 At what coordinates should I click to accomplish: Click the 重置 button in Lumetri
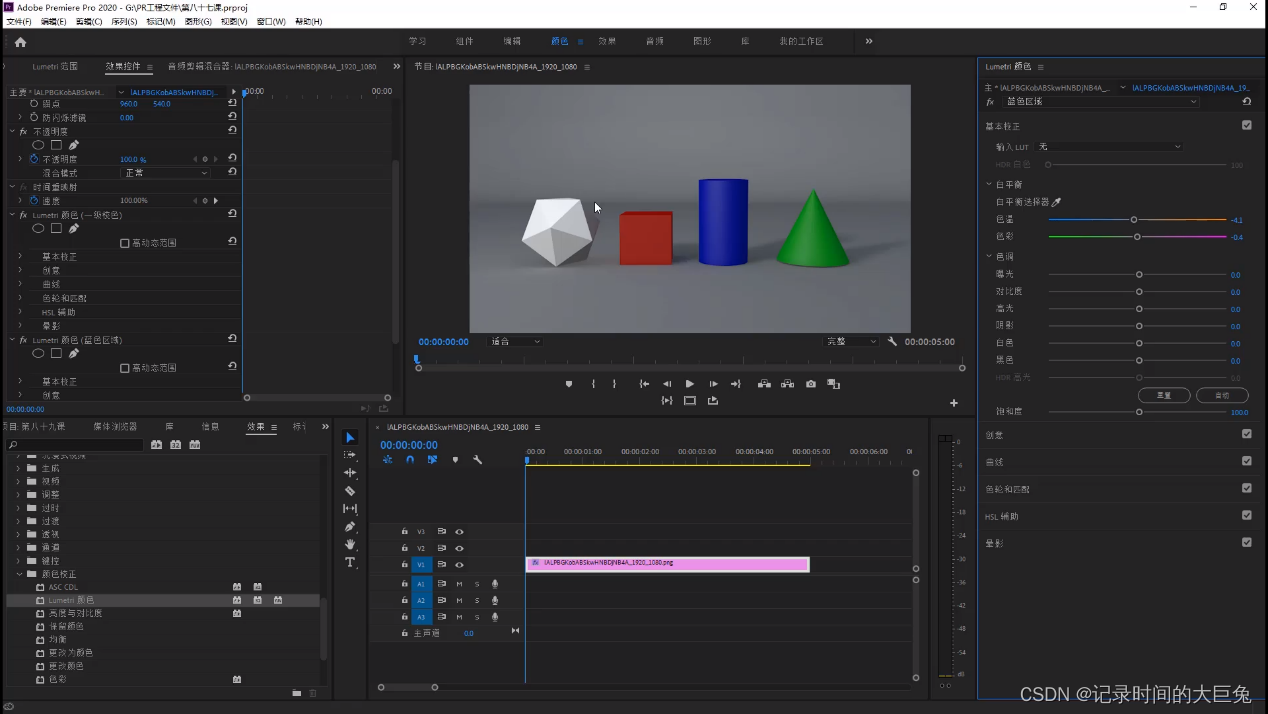[x=1164, y=395]
